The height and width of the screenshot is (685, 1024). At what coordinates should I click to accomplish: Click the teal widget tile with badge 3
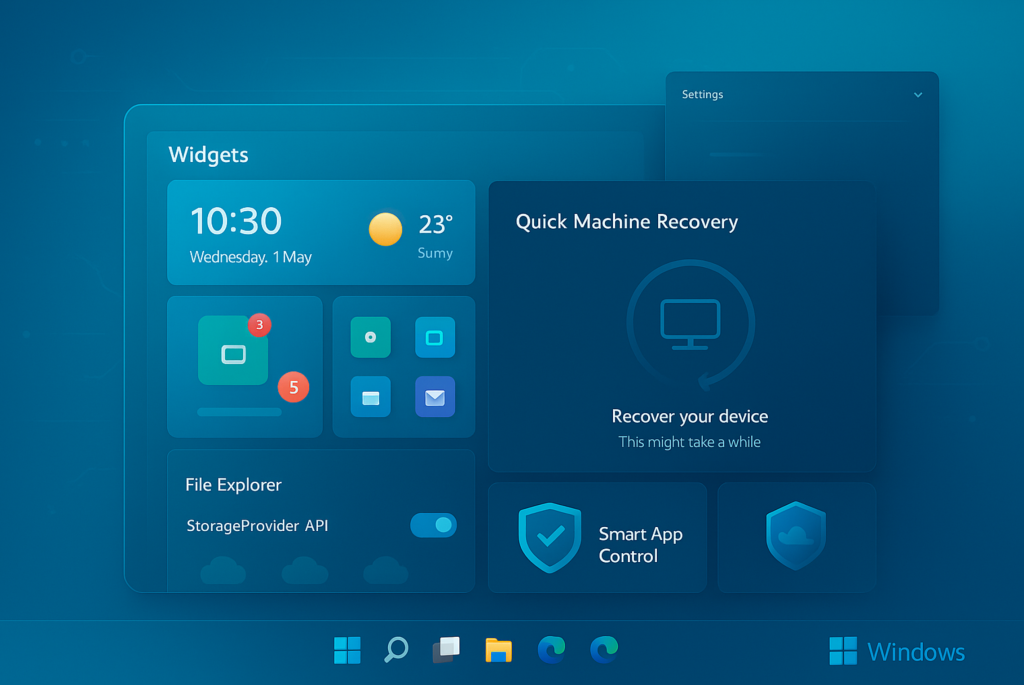click(x=233, y=351)
